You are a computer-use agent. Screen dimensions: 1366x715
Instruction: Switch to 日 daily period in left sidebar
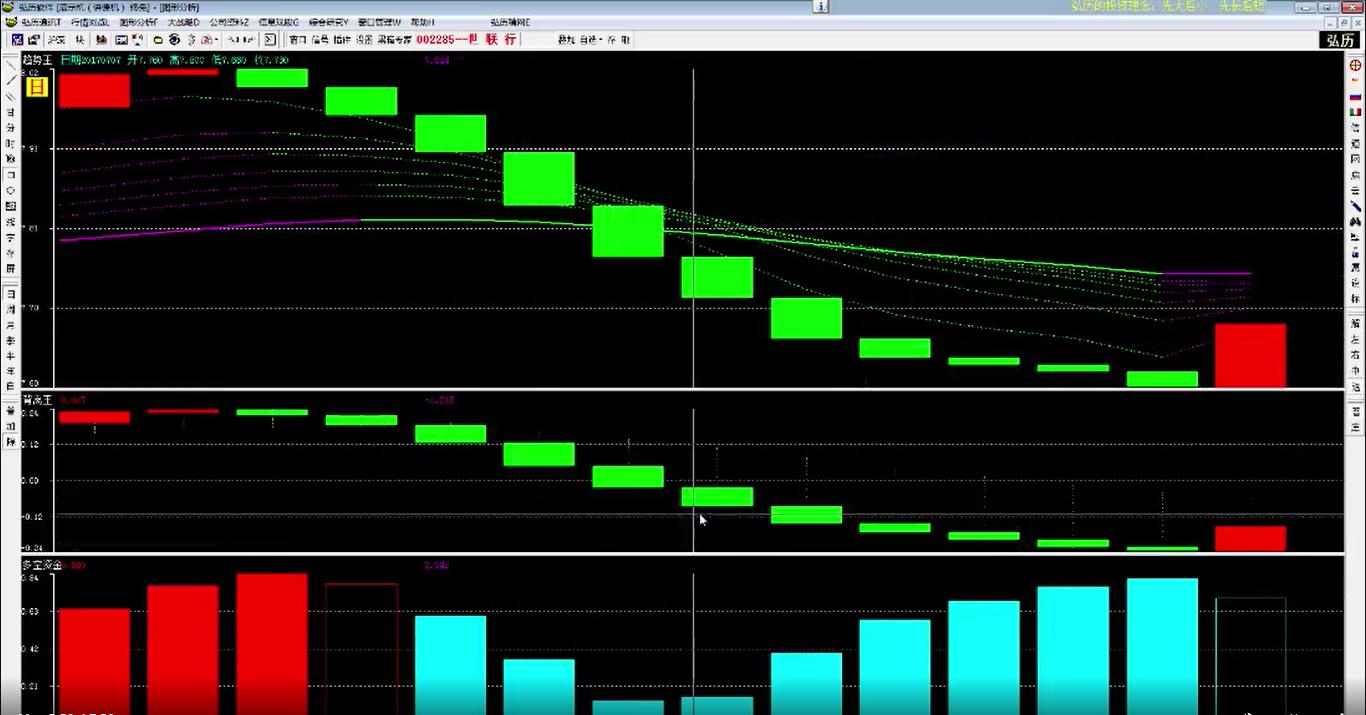11,295
